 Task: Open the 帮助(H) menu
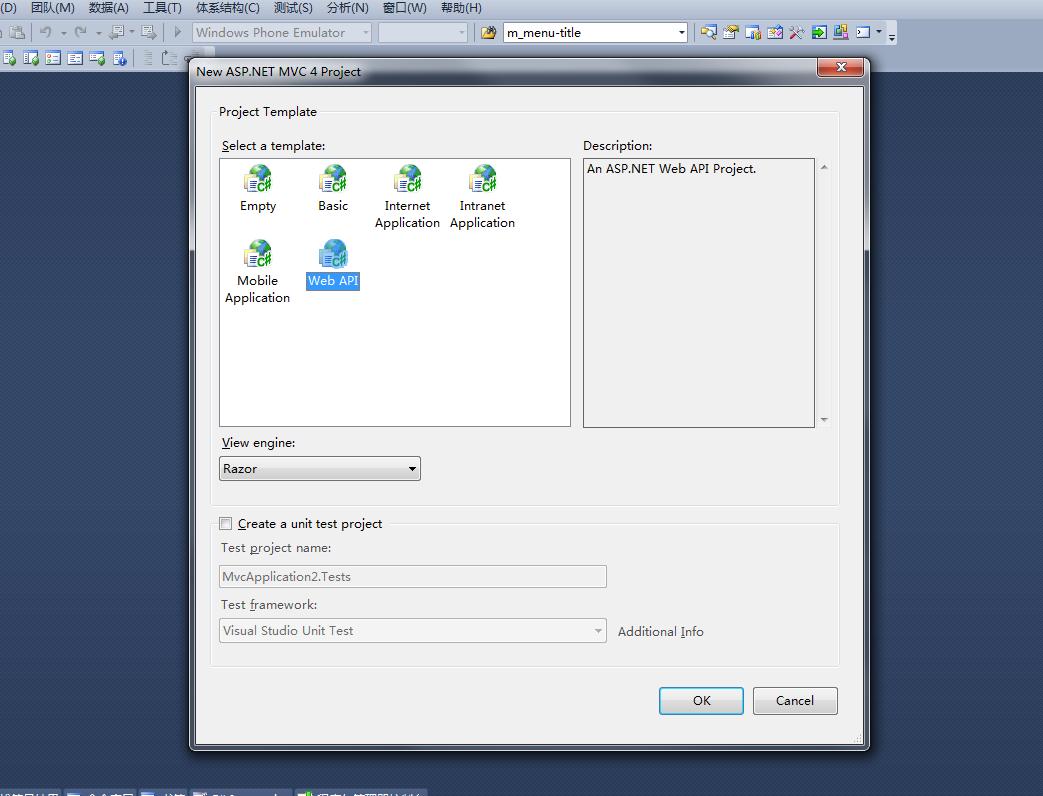pos(461,8)
